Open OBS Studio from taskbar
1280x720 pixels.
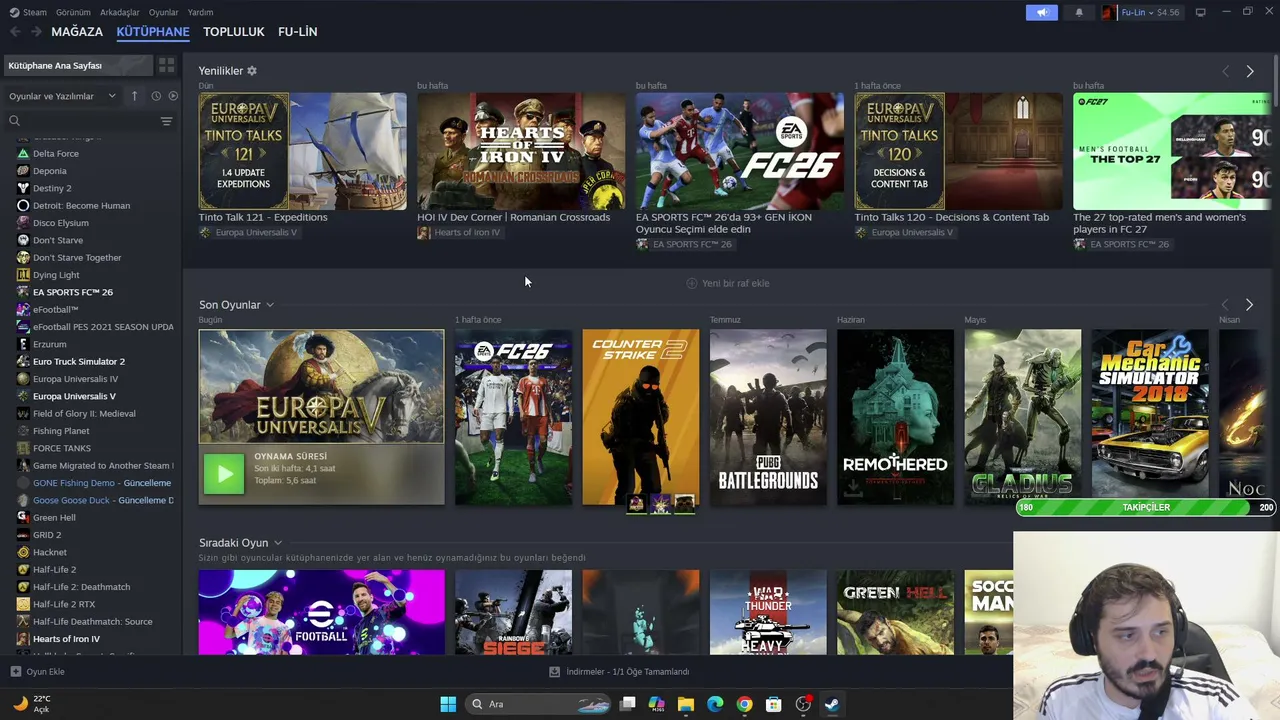pyautogui.click(x=803, y=704)
